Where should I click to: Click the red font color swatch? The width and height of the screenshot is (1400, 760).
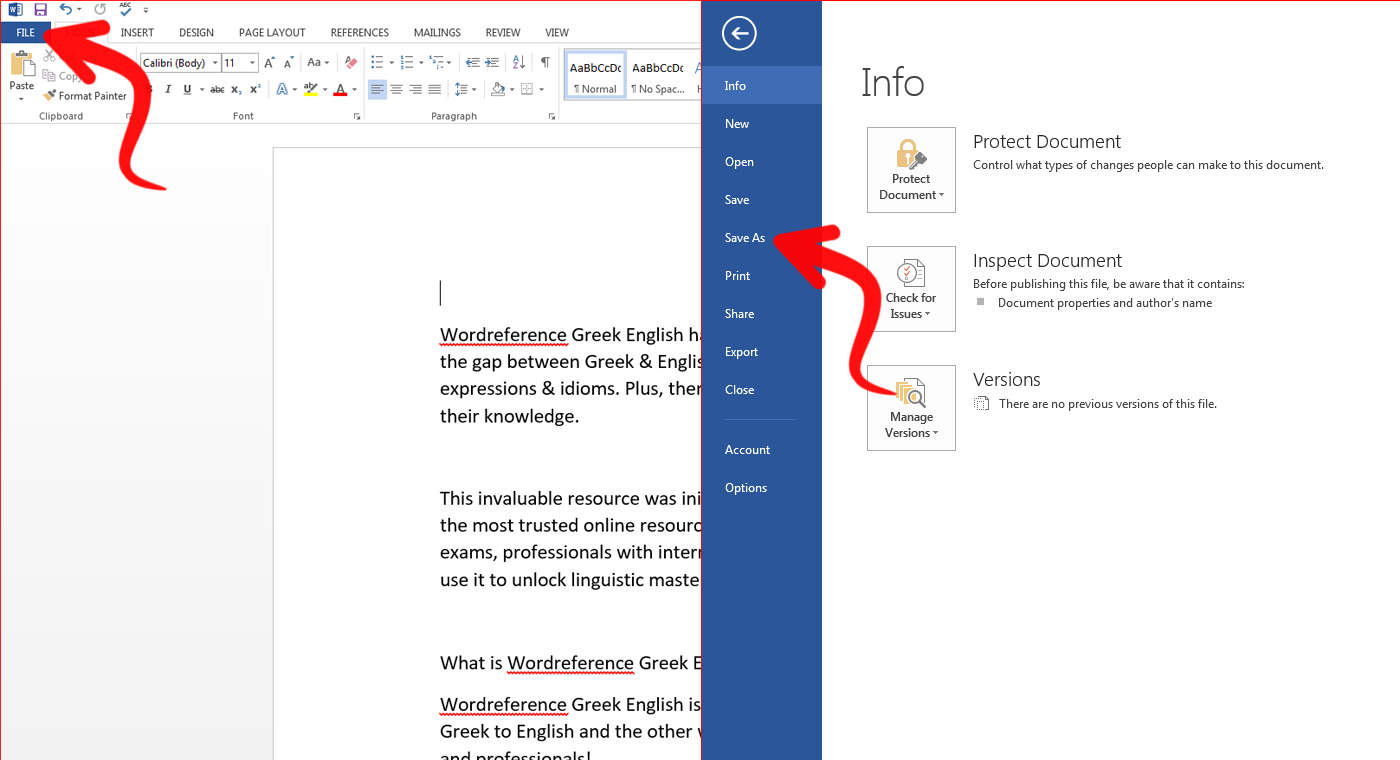(340, 90)
